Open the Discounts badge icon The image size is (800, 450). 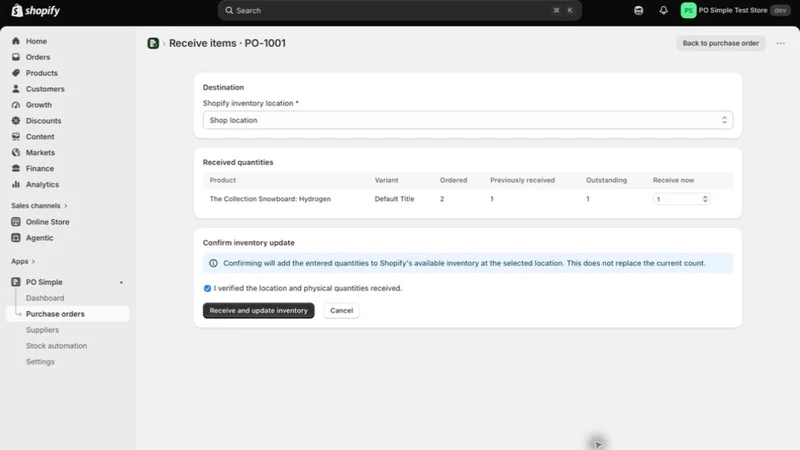(16, 120)
